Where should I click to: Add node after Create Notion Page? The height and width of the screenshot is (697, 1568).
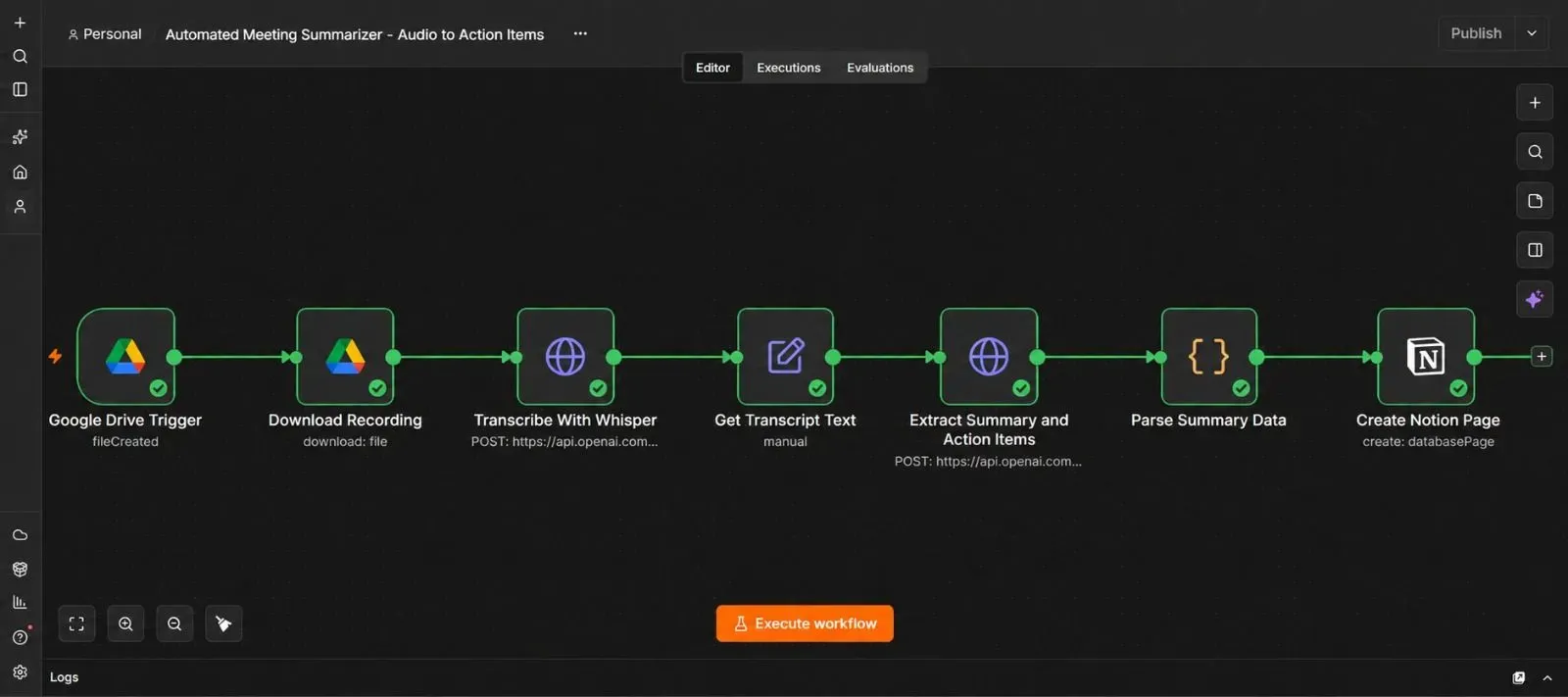(1542, 357)
